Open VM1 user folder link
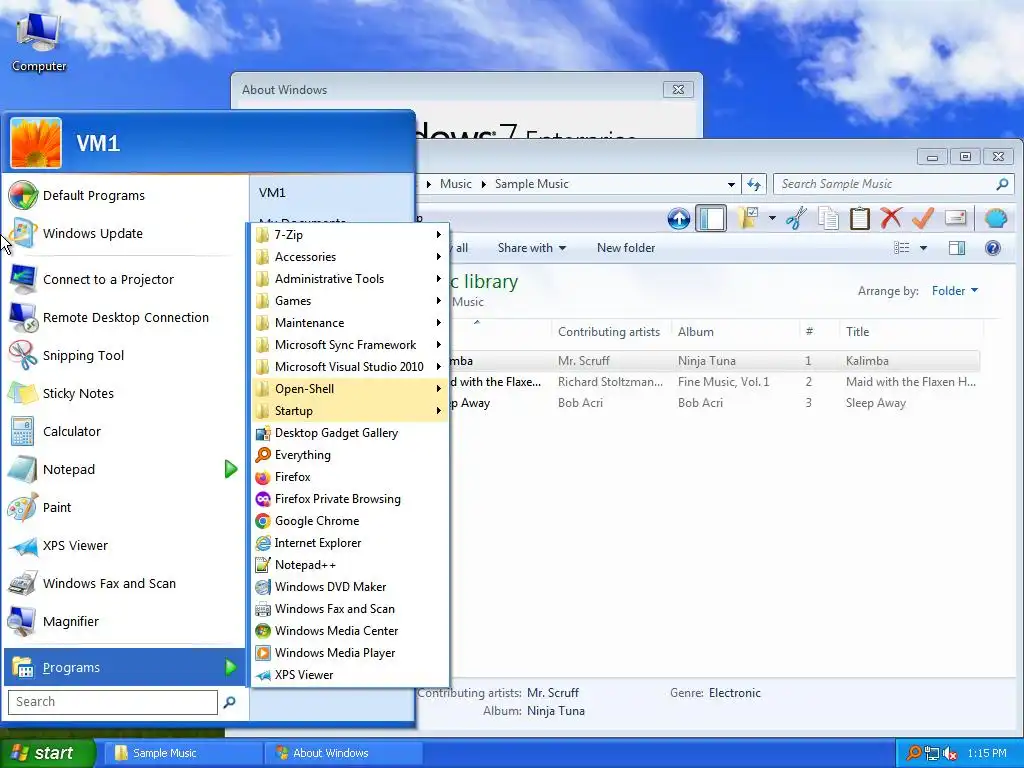The image size is (1024, 768). coord(272,193)
